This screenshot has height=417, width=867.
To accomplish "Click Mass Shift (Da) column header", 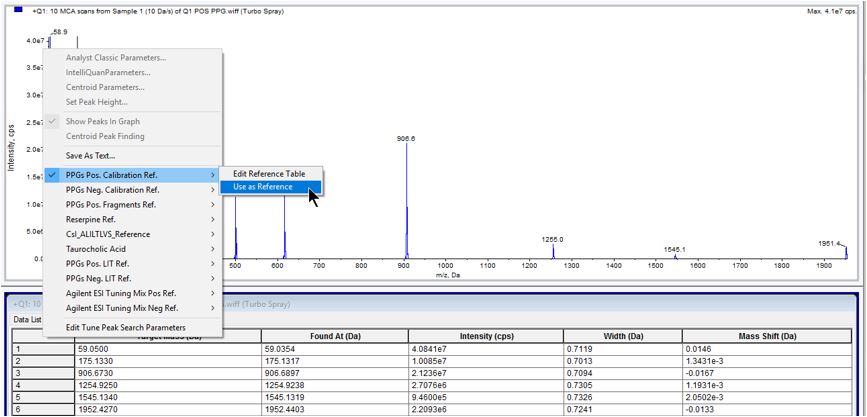I will tap(767, 336).
